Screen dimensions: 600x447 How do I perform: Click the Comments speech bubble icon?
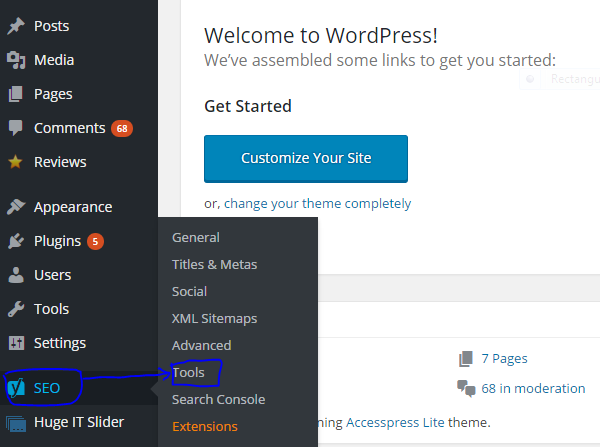point(16,128)
